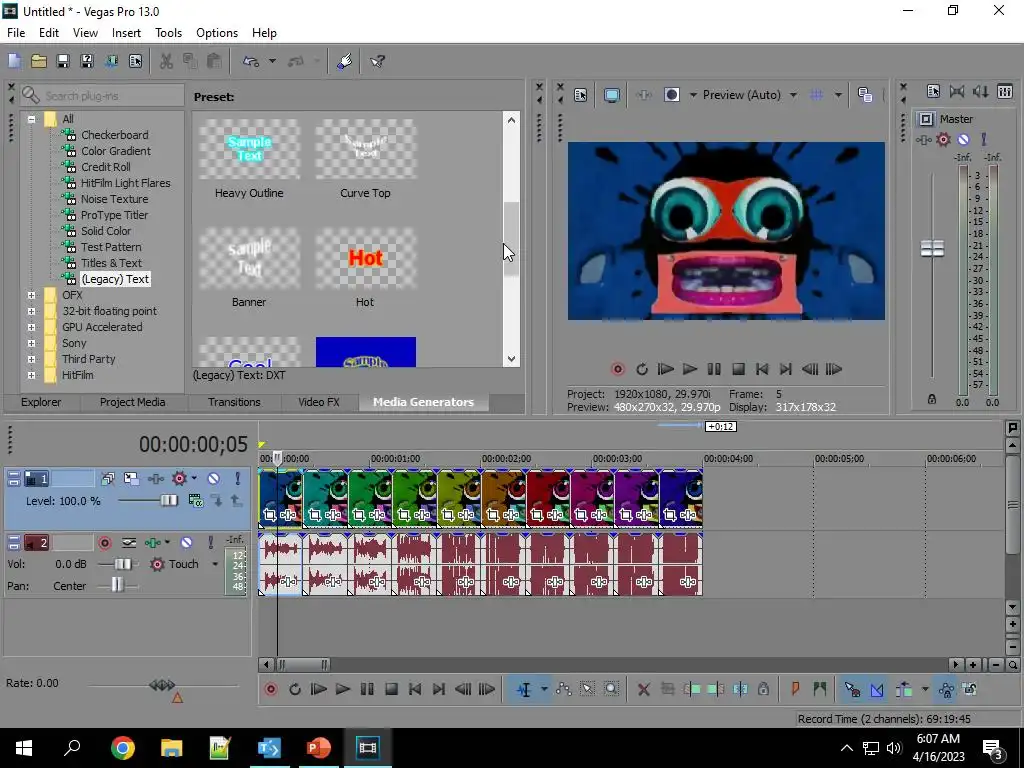Image resolution: width=1024 pixels, height=768 pixels.
Task: Click Loop Playback in the timeline transport bar
Action: tap(295, 690)
